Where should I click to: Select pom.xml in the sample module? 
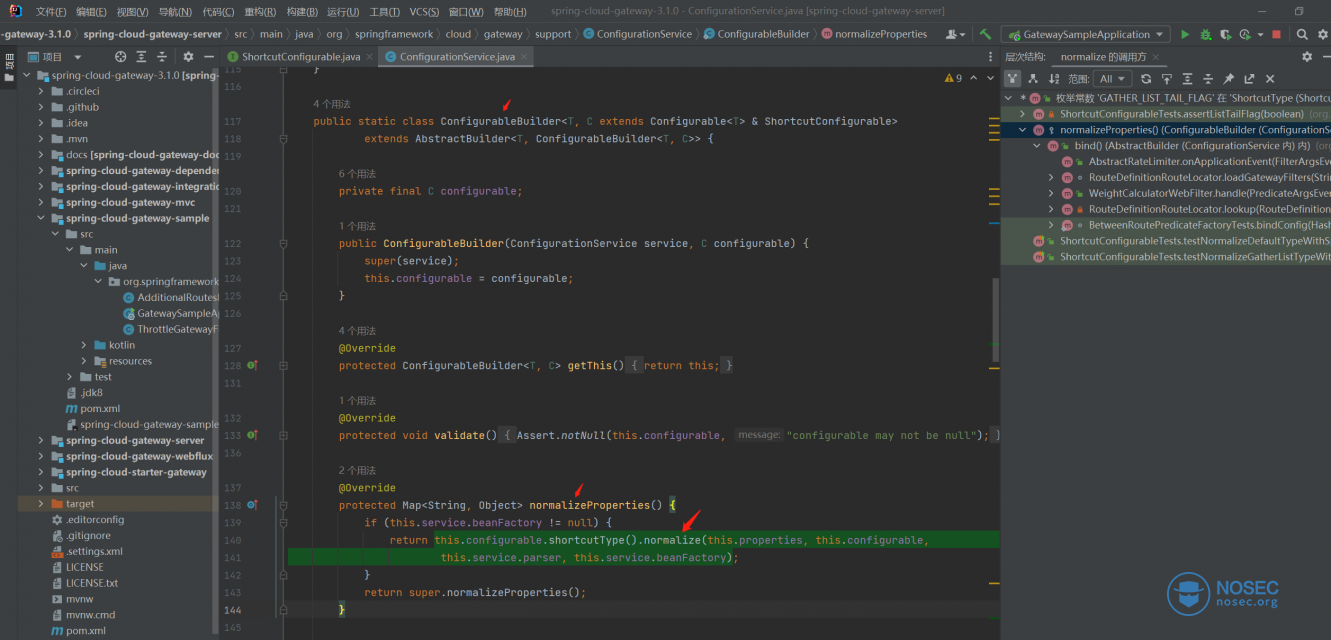[99, 409]
